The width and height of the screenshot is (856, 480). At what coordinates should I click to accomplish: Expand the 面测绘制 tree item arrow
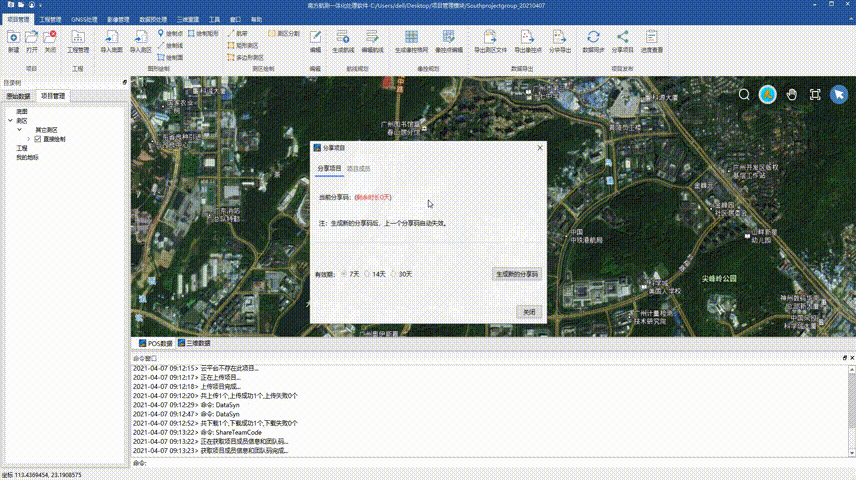click(28, 139)
